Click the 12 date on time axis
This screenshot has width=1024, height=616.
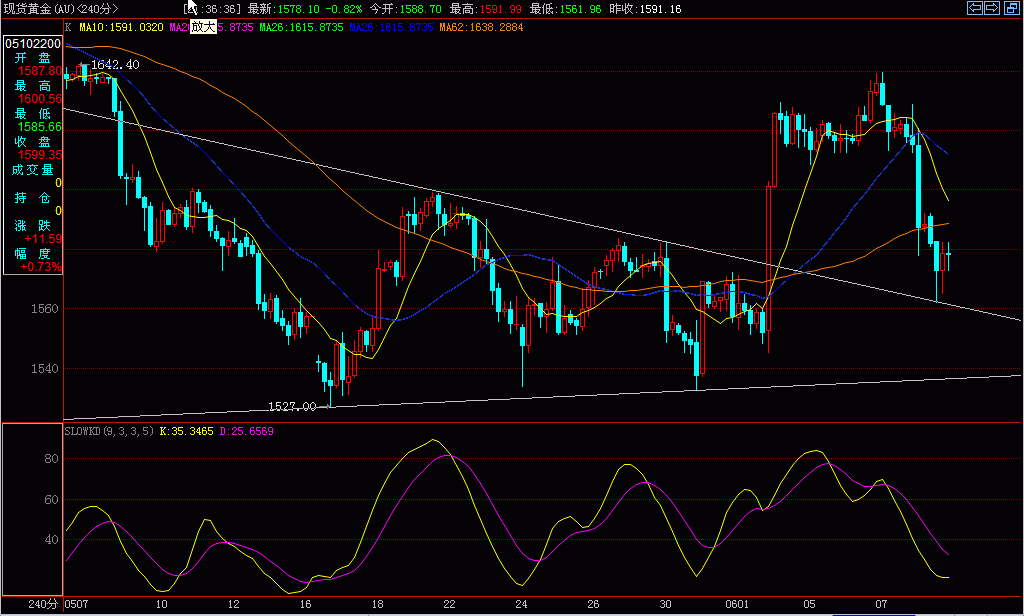click(233, 604)
